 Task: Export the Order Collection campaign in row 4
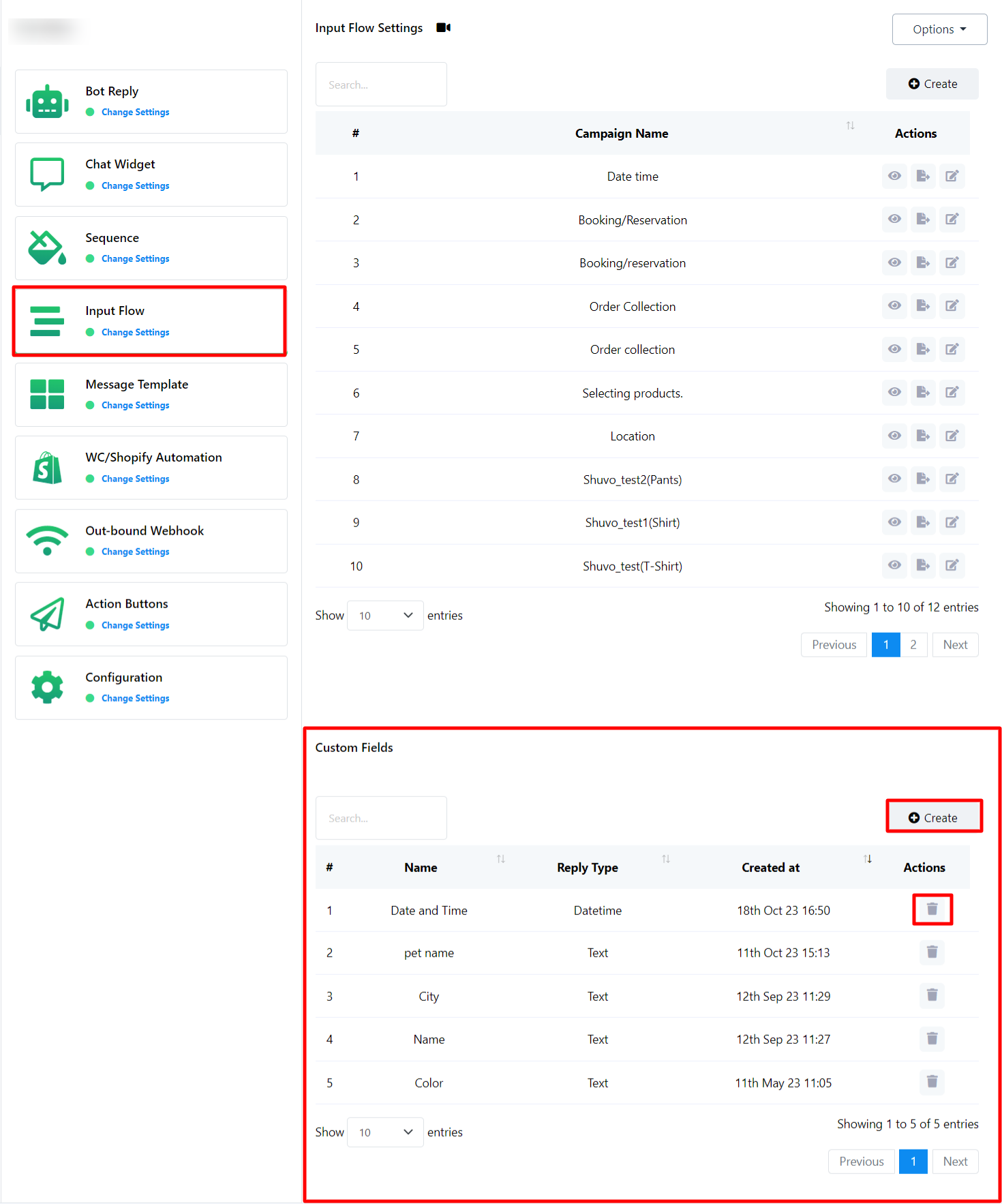[923, 306]
